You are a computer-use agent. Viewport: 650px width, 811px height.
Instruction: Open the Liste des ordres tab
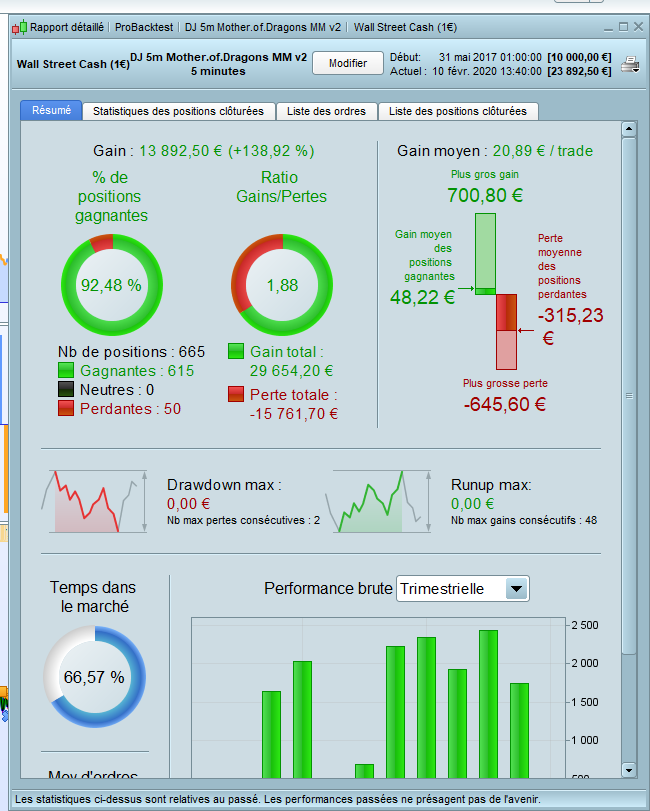pyautogui.click(x=326, y=111)
